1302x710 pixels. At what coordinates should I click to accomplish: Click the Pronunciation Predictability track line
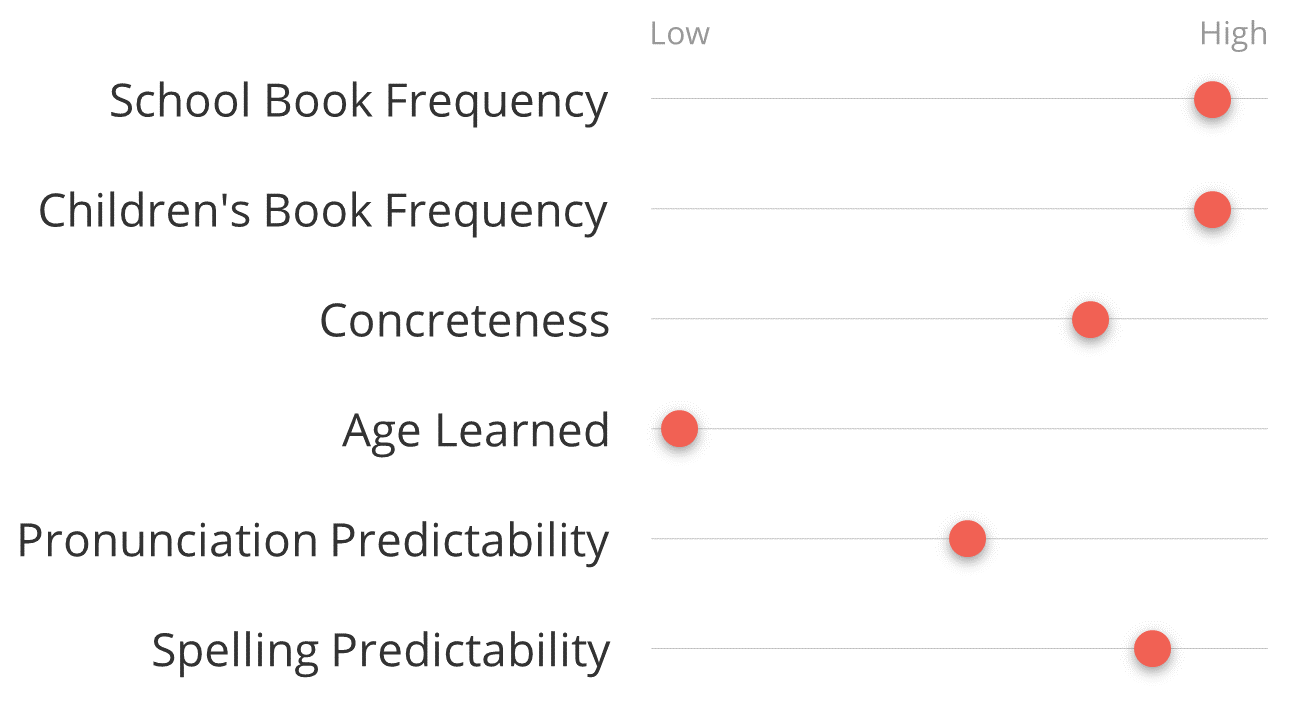pos(959,538)
